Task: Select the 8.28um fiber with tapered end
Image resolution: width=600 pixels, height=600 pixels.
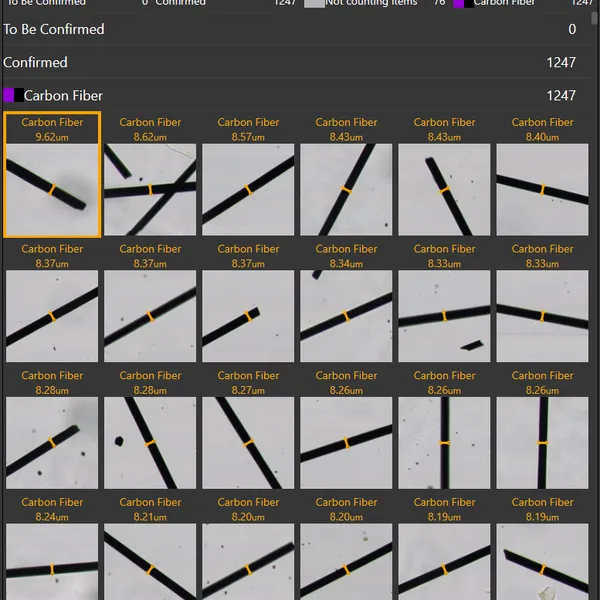Action: pyautogui.click(x=52, y=428)
